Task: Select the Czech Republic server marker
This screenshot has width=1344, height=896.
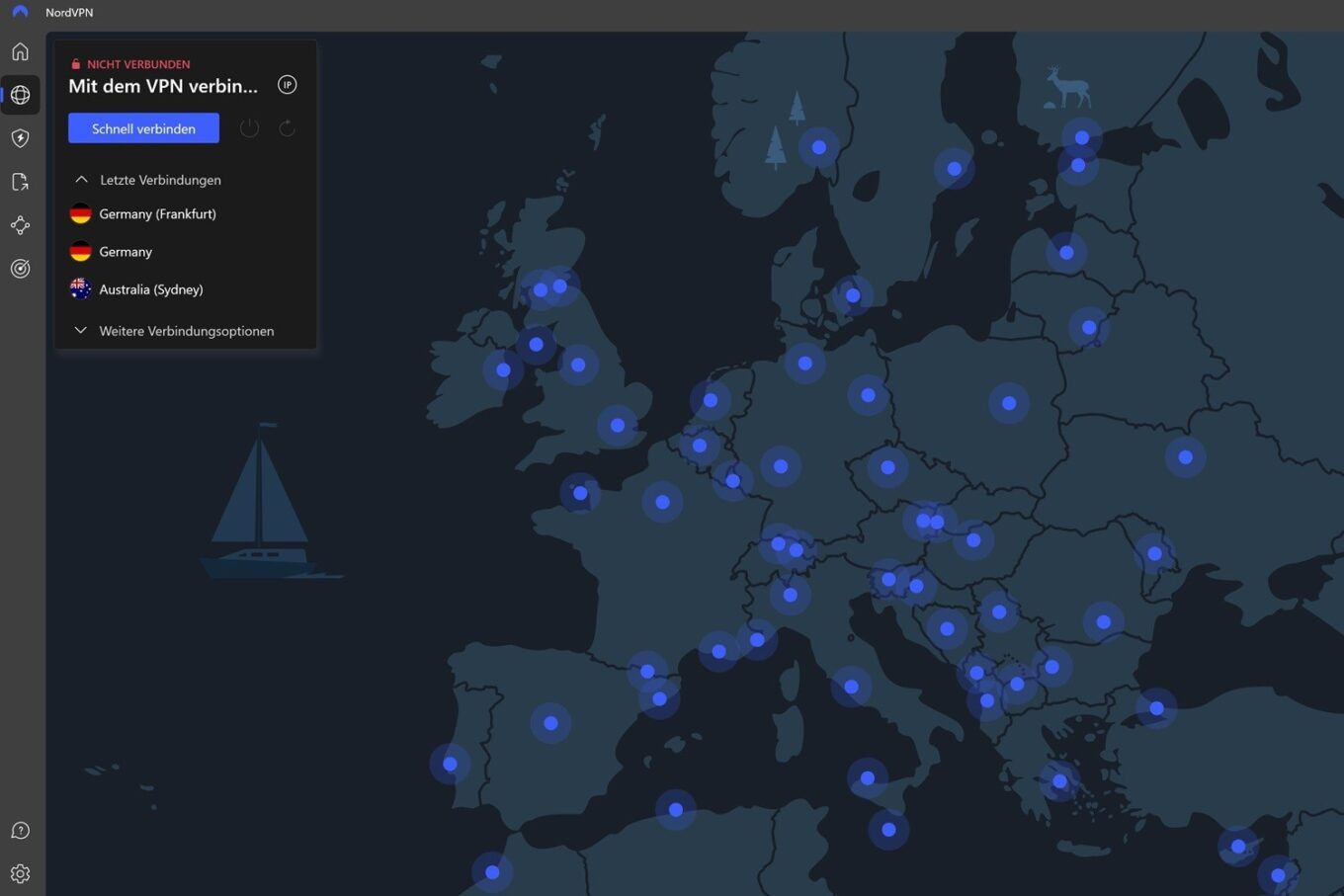Action: pyautogui.click(x=888, y=467)
